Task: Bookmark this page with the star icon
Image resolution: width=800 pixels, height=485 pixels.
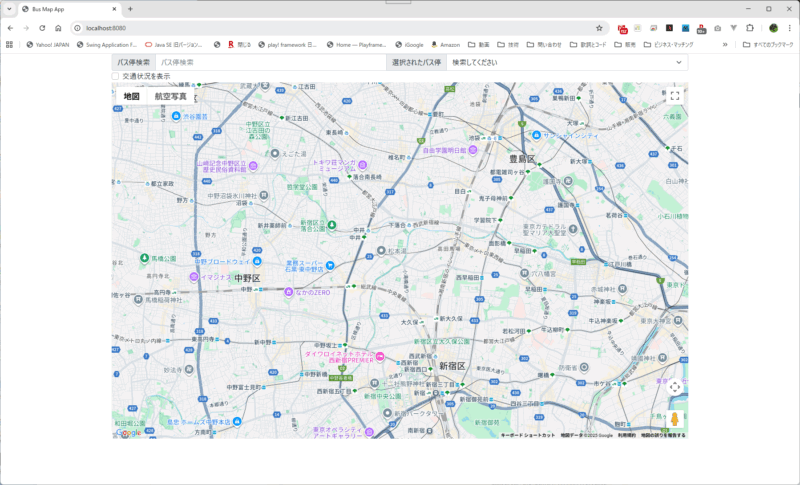Action: tap(599, 28)
